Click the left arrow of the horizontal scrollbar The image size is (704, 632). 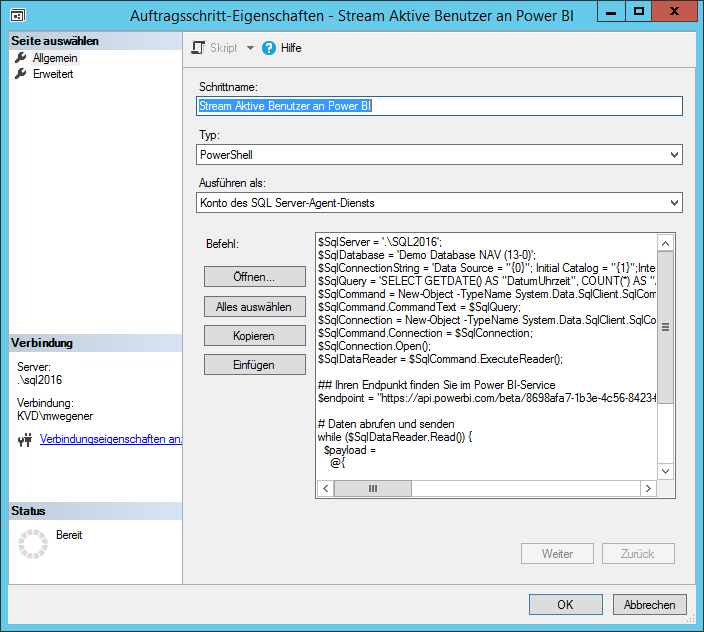click(326, 488)
